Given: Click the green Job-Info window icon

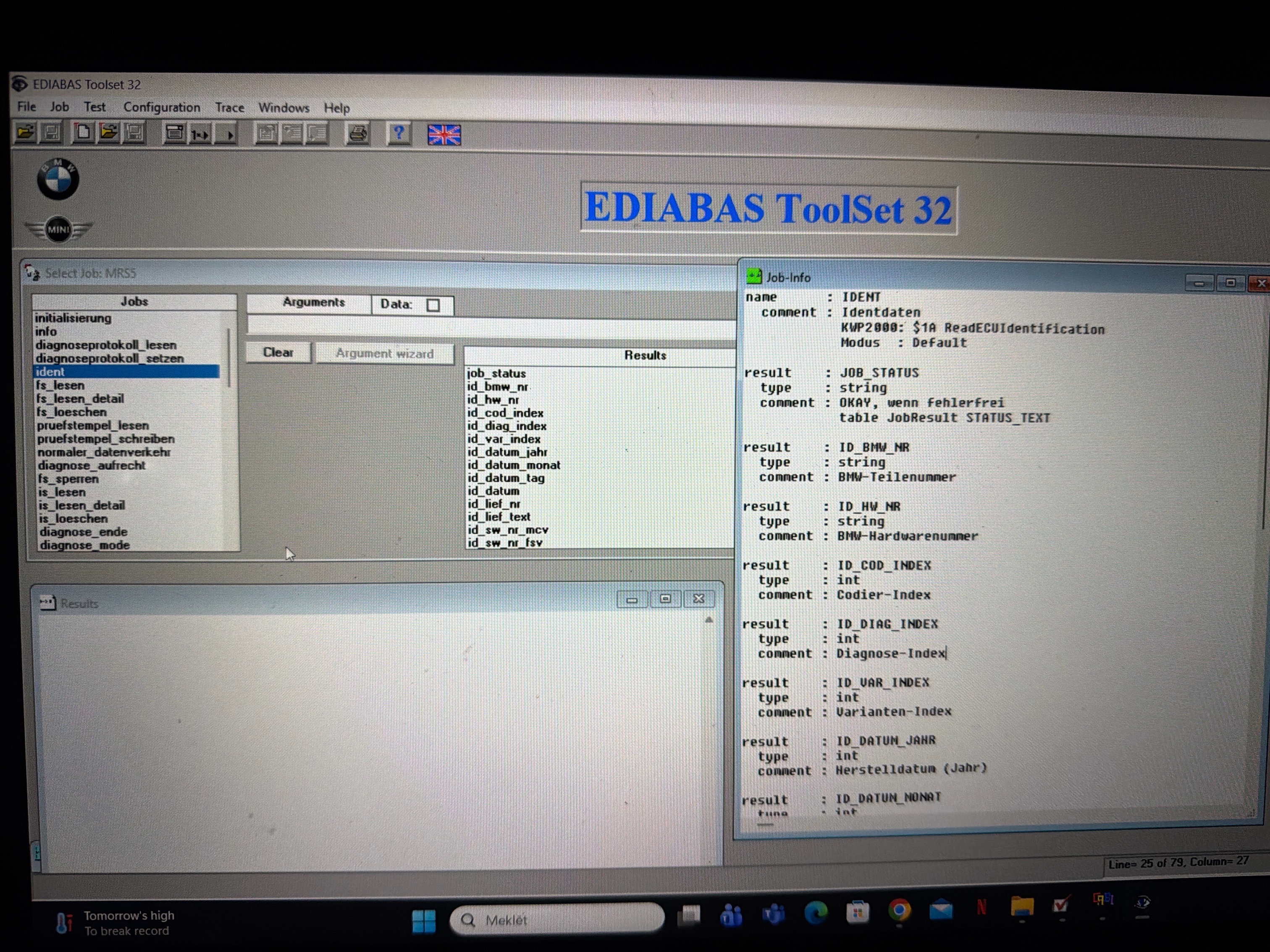Looking at the screenshot, I should click(753, 276).
